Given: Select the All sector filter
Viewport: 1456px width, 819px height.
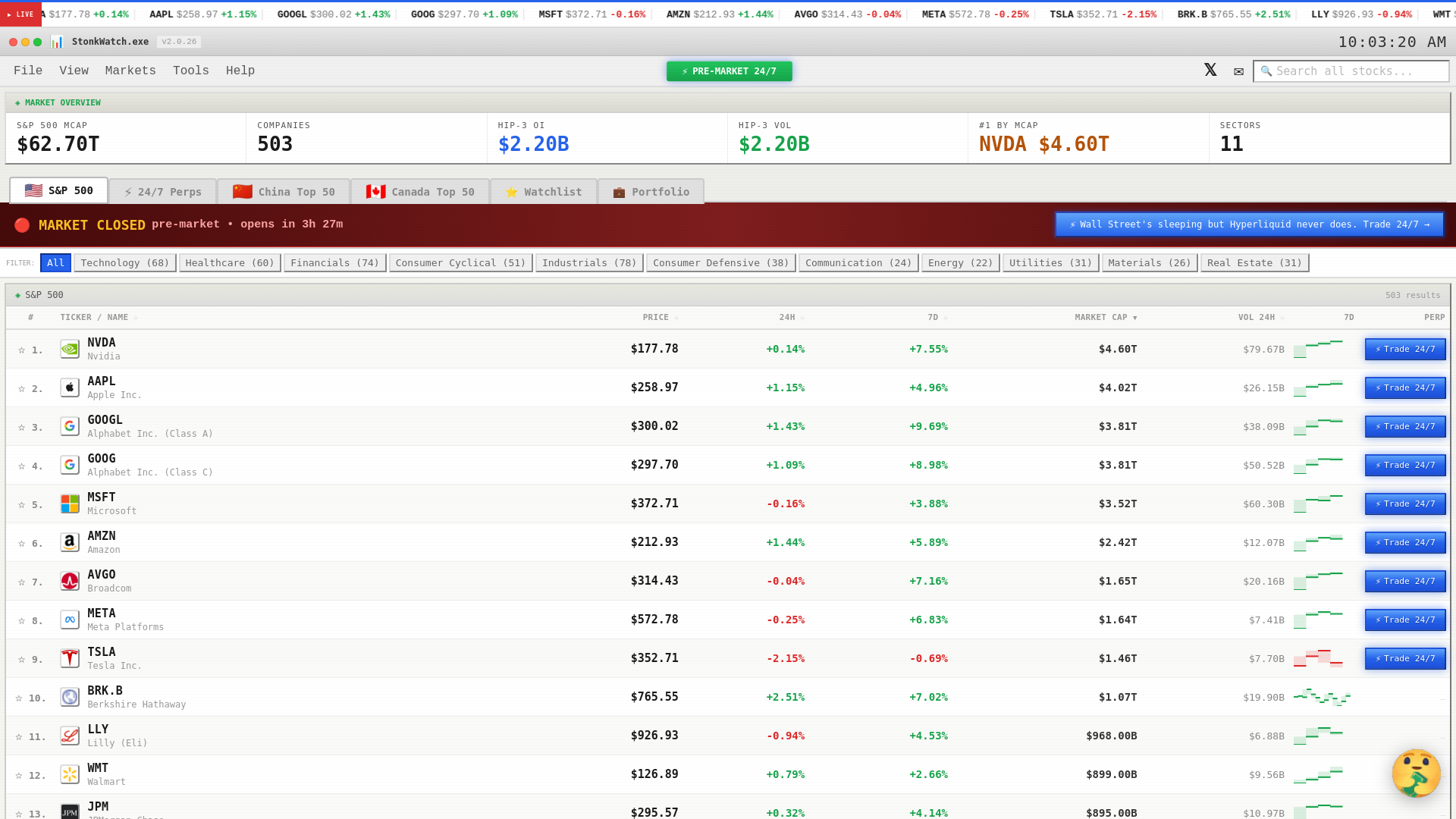Looking at the screenshot, I should pyautogui.click(x=55, y=263).
